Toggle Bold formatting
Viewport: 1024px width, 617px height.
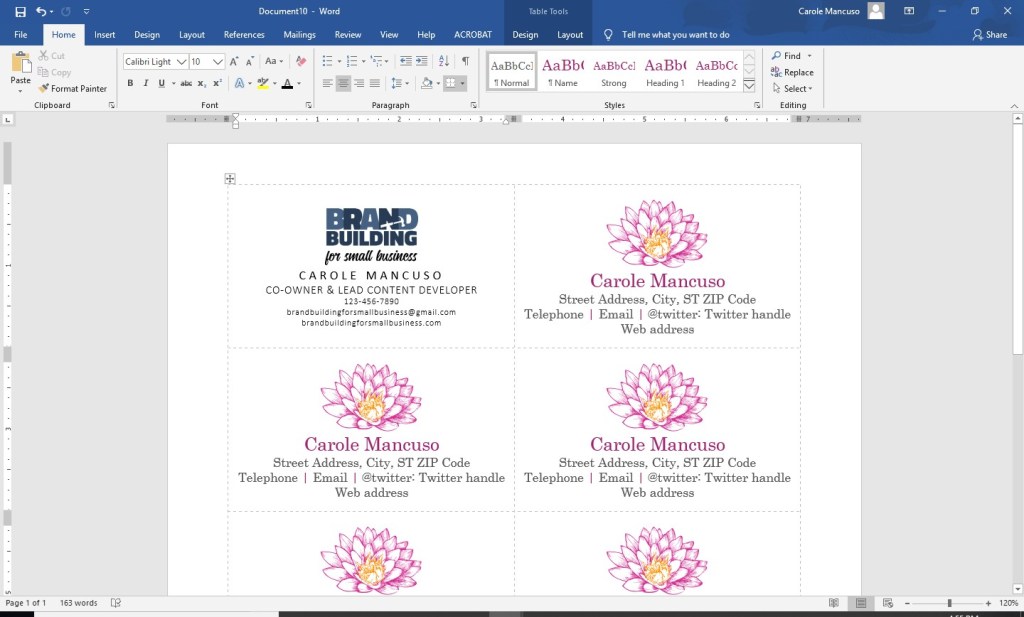pyautogui.click(x=130, y=84)
